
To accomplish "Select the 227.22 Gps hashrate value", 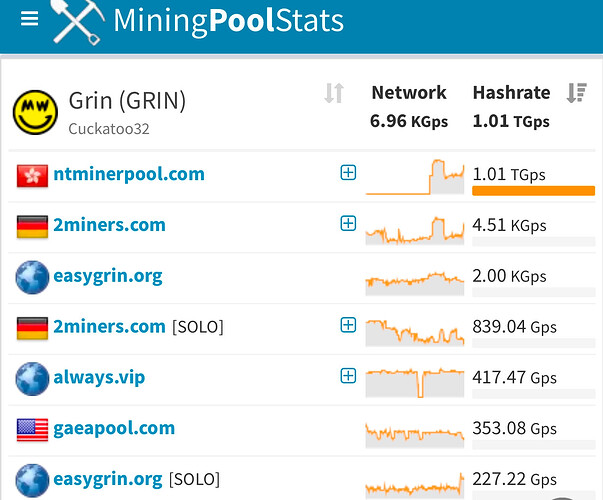I will [x=515, y=479].
